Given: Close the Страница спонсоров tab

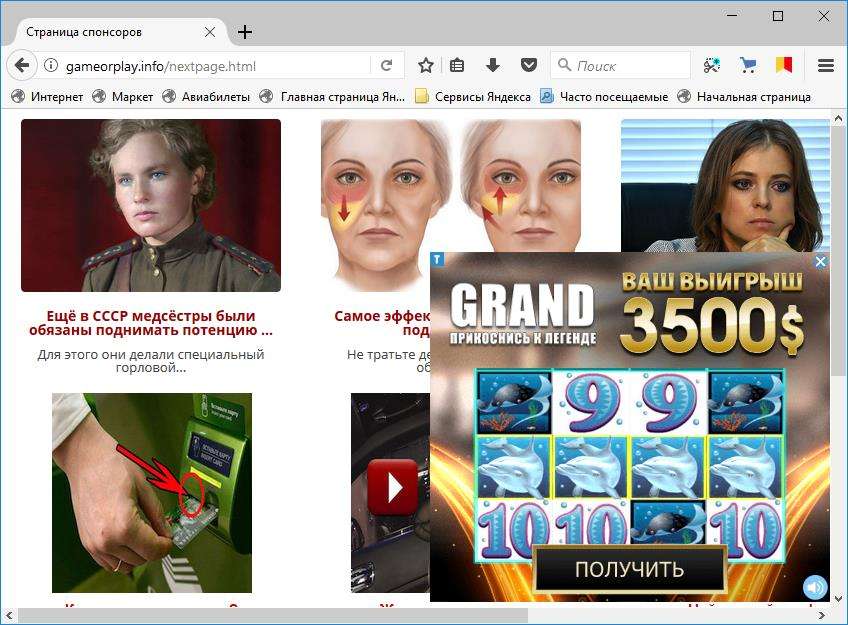Looking at the screenshot, I should tap(210, 32).
